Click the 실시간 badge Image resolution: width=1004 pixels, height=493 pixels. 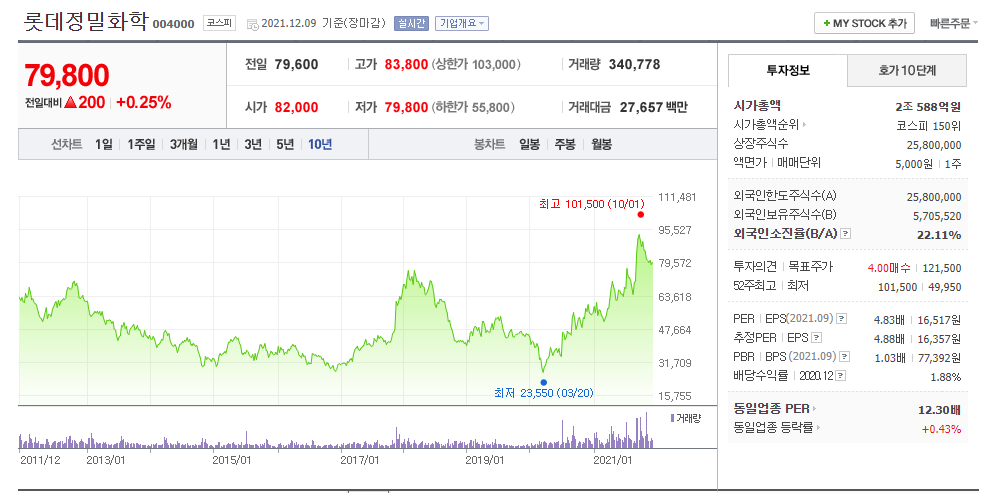tap(412, 24)
